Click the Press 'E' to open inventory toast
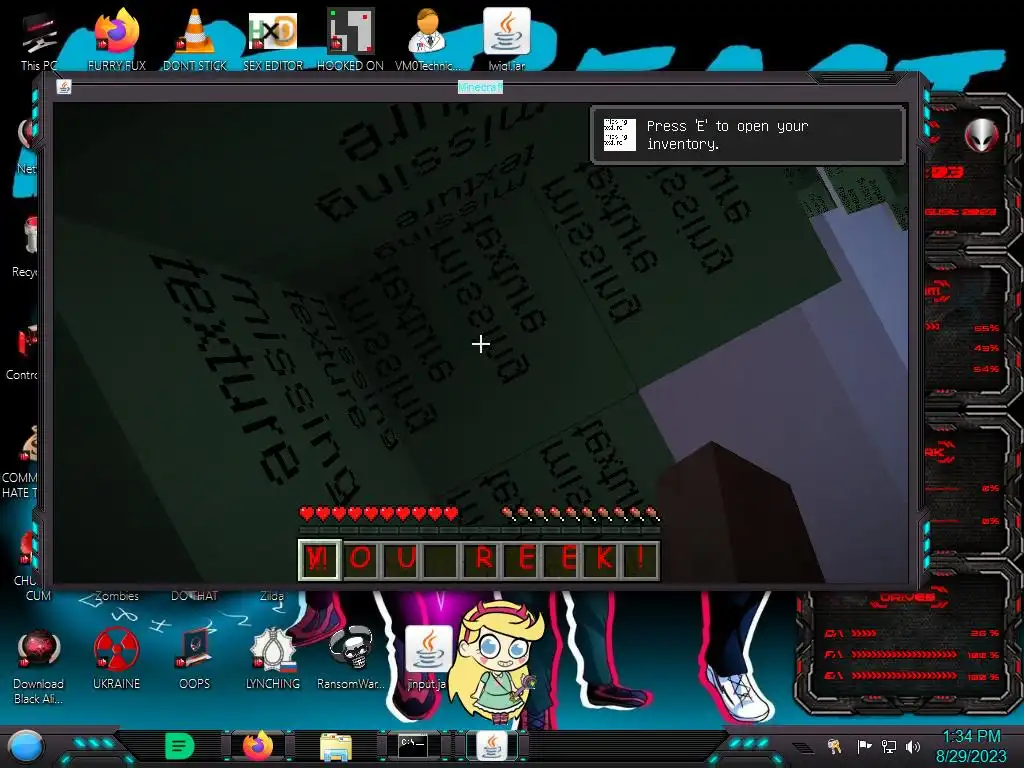This screenshot has height=768, width=1024. pyautogui.click(x=748, y=135)
